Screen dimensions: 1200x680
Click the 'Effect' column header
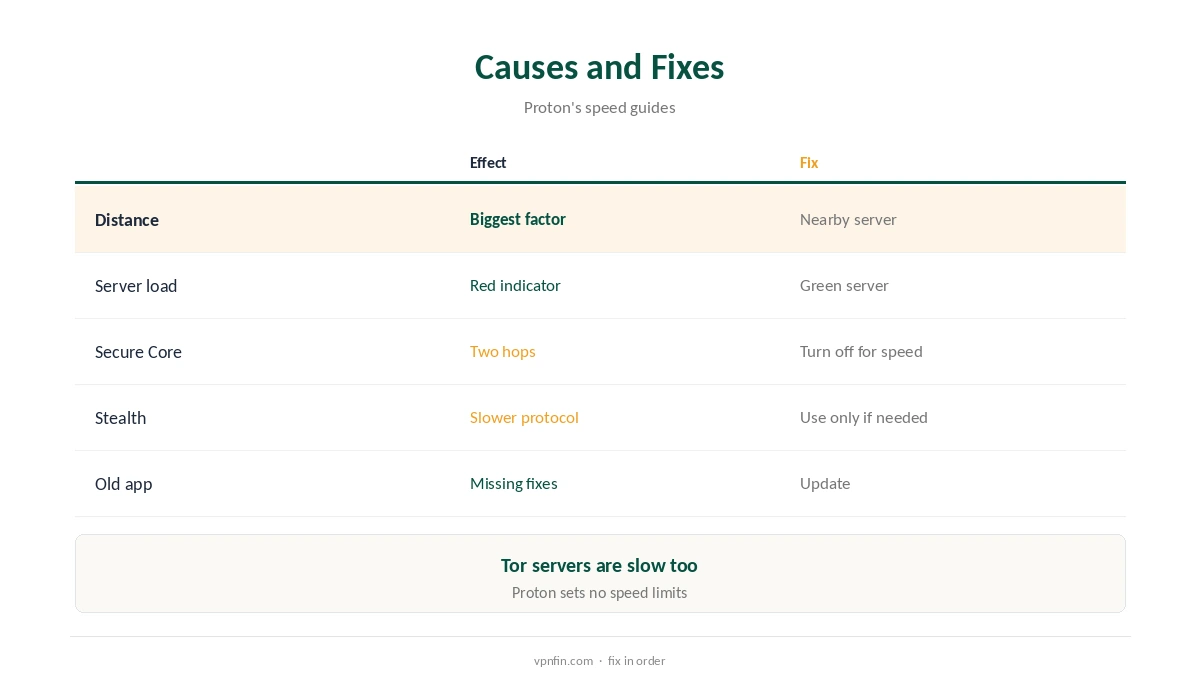[488, 162]
